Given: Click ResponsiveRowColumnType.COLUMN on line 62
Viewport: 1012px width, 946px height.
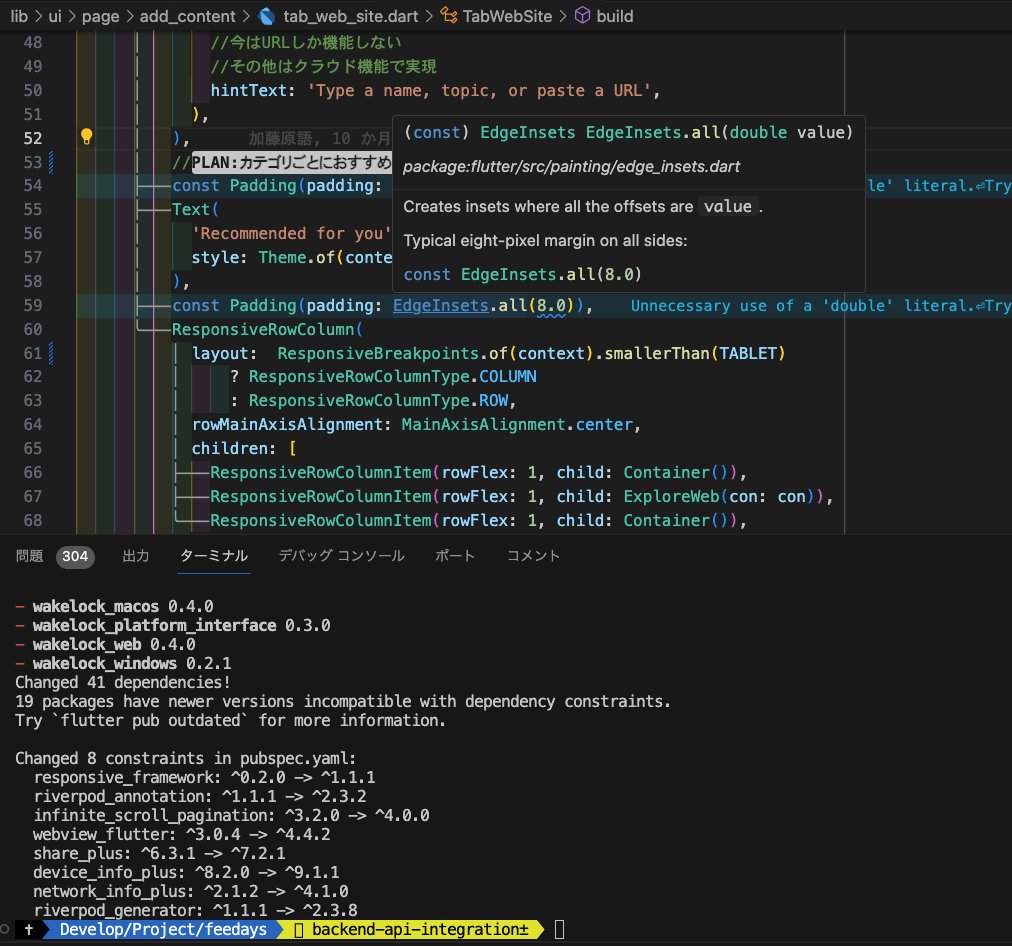Looking at the screenshot, I should 392,376.
